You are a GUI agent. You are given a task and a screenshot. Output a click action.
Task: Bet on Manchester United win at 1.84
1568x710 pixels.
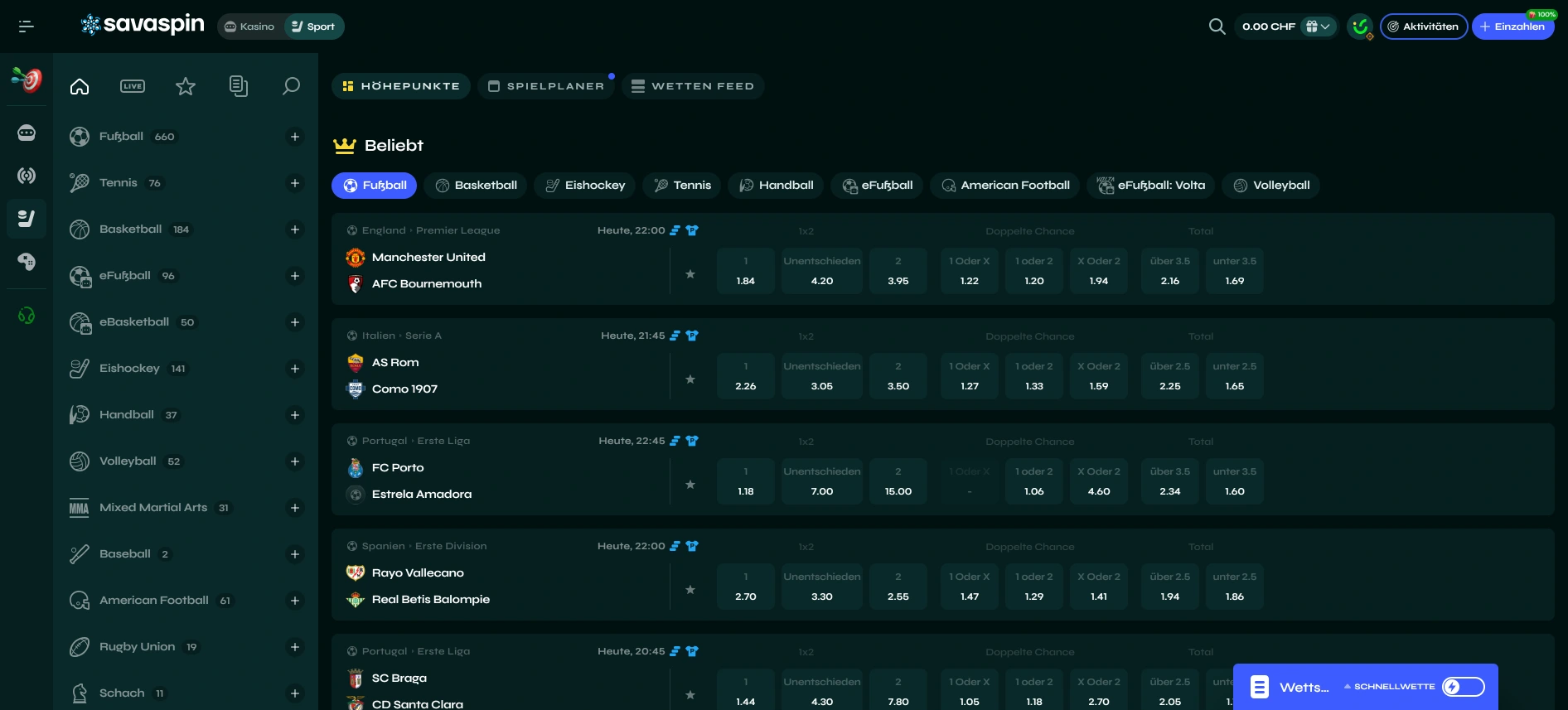tap(746, 272)
